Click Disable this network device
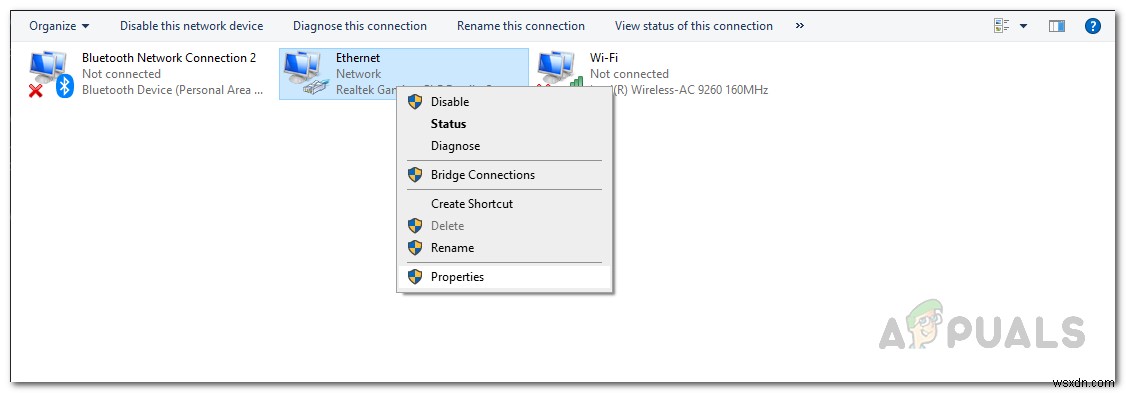Image resolution: width=1126 pixels, height=393 pixels. [x=191, y=26]
